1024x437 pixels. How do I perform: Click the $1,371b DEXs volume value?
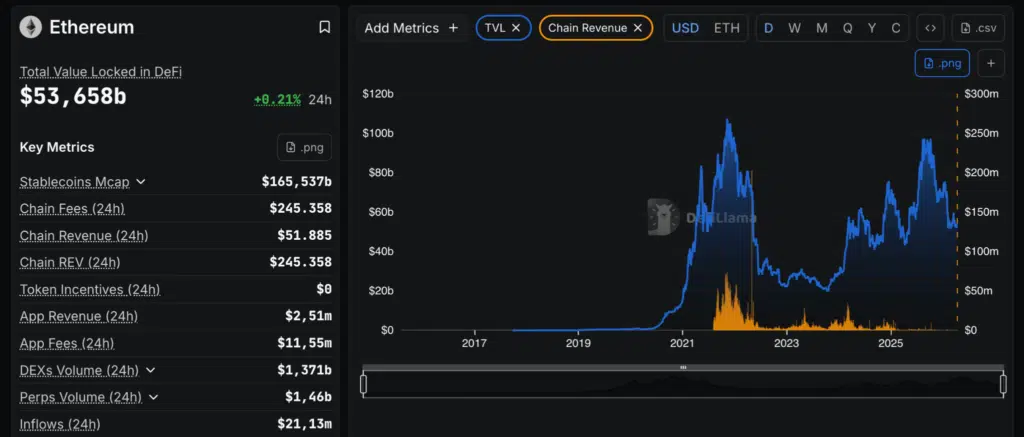[304, 370]
